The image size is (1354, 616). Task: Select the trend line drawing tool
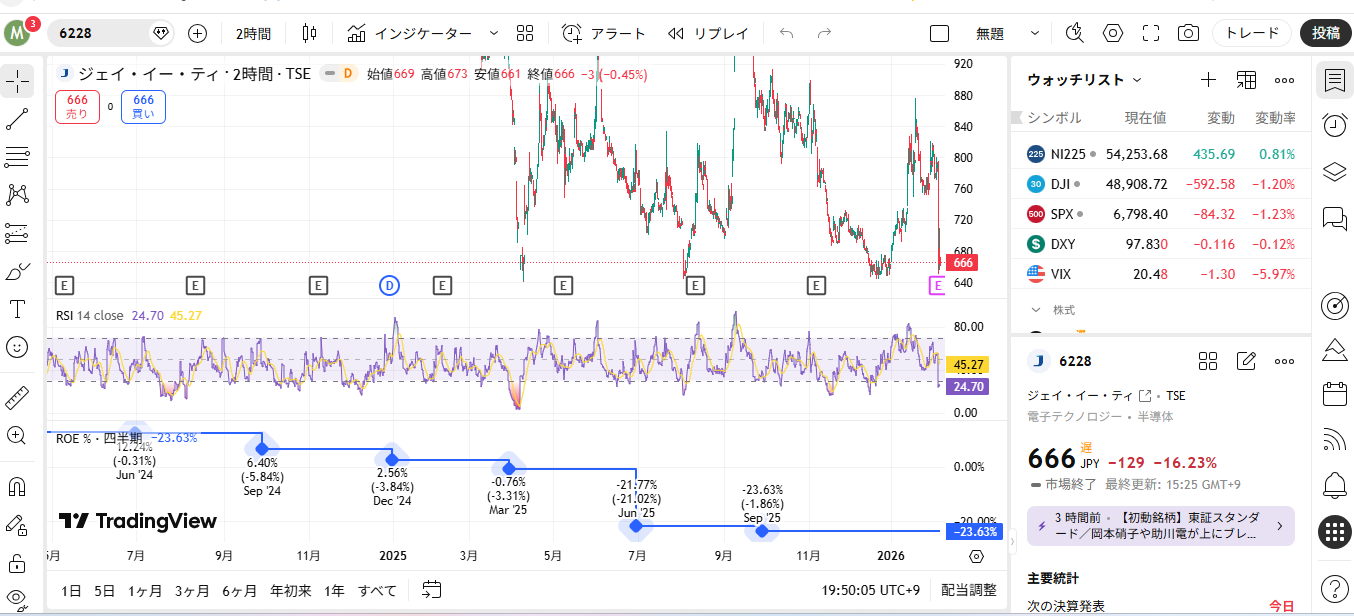click(x=17, y=120)
